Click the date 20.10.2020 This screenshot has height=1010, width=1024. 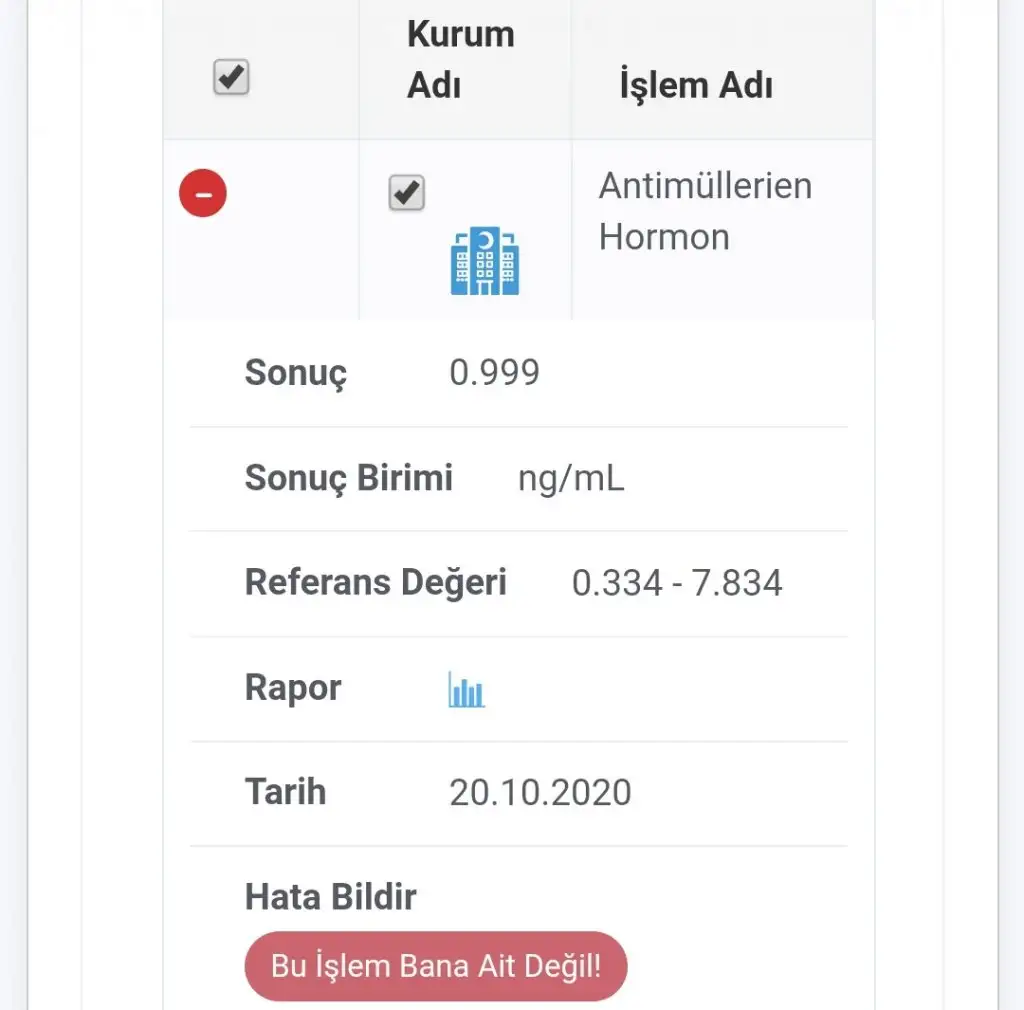(x=540, y=793)
